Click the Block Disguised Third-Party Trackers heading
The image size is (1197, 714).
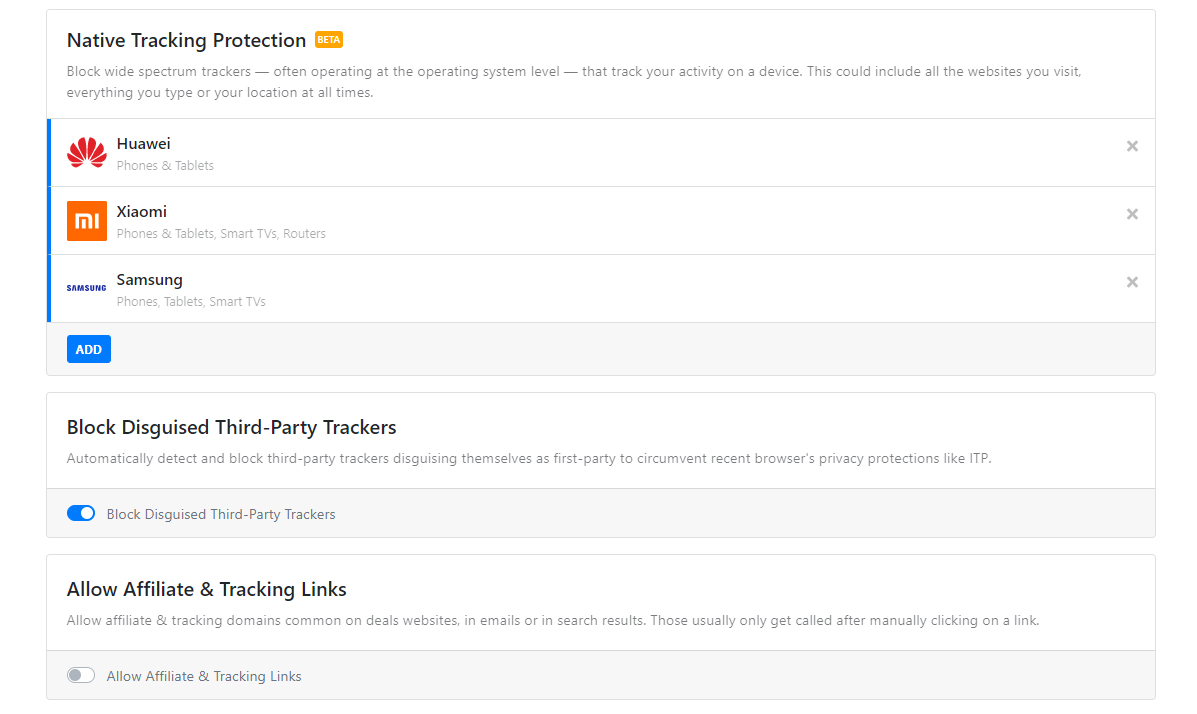click(x=231, y=428)
